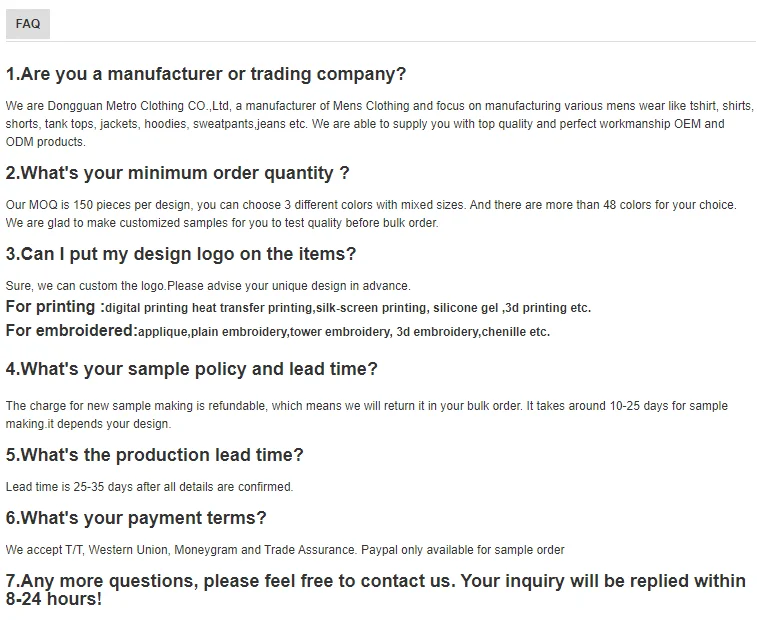Click the 'payment terms' heading
Screen dimensions: 757x620
(136, 518)
